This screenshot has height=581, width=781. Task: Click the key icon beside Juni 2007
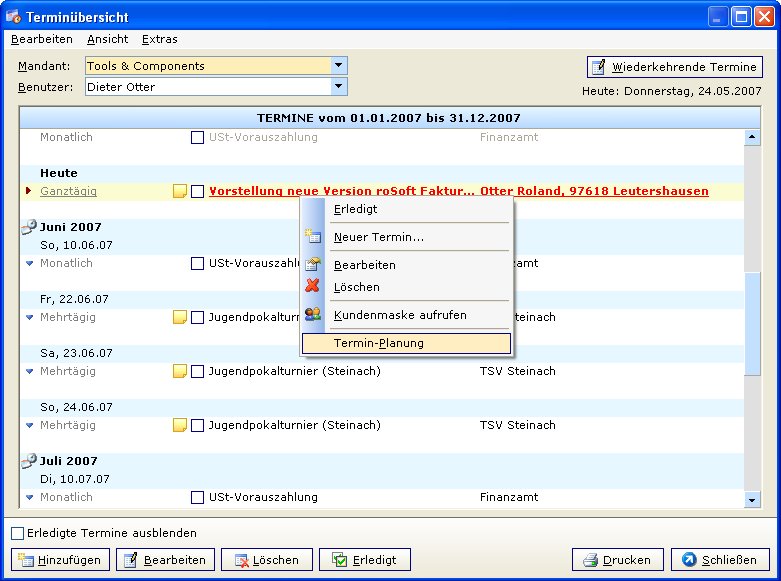(28, 228)
